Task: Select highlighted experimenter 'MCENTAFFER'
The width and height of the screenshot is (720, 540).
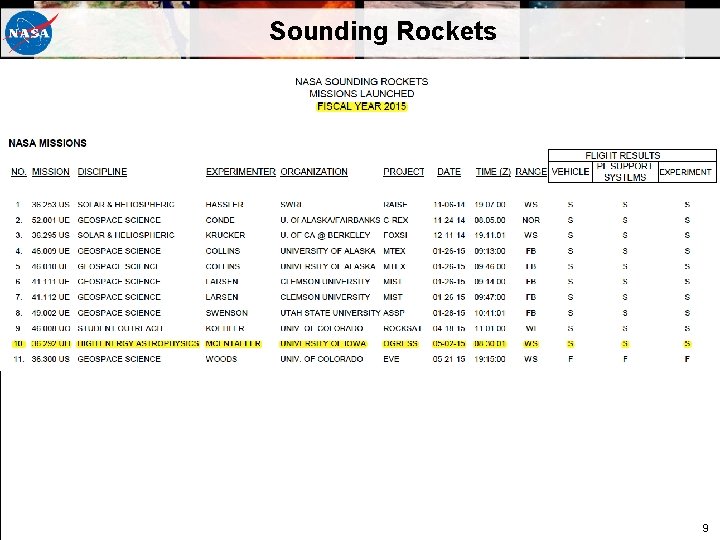Action: [x=233, y=344]
